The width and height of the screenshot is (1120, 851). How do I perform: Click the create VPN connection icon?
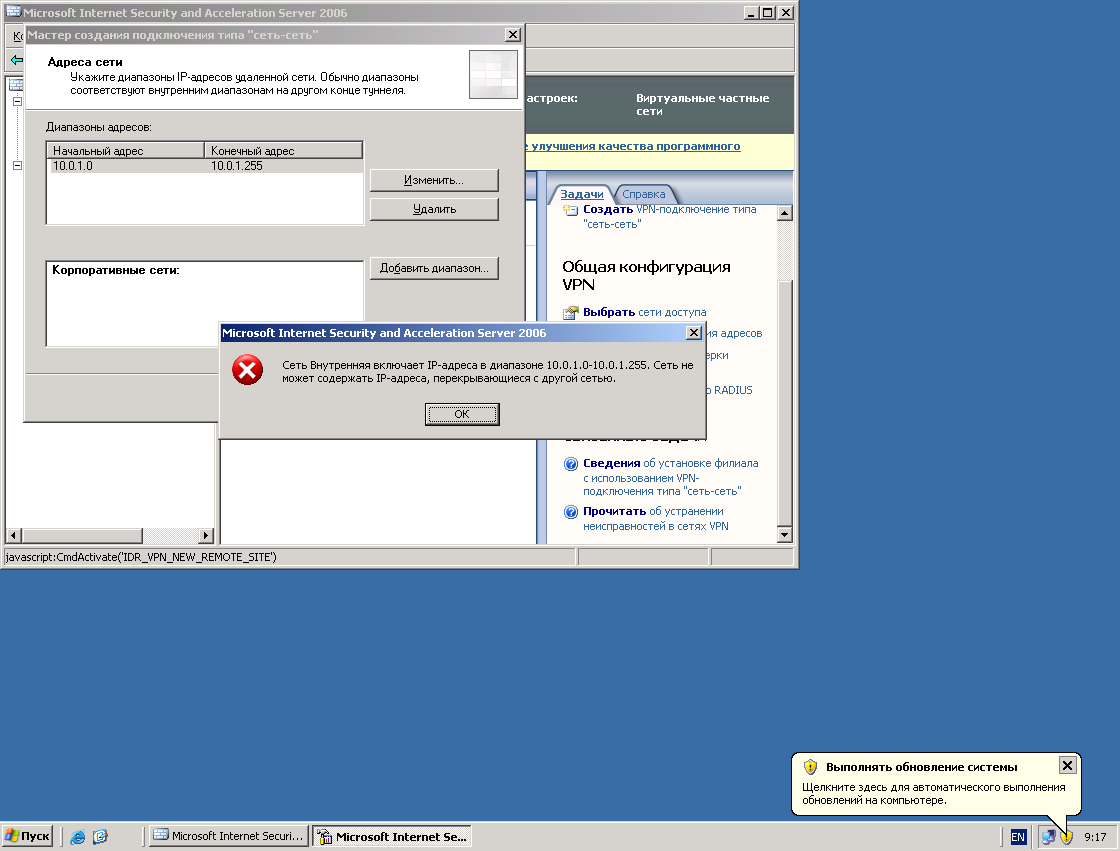coord(570,210)
